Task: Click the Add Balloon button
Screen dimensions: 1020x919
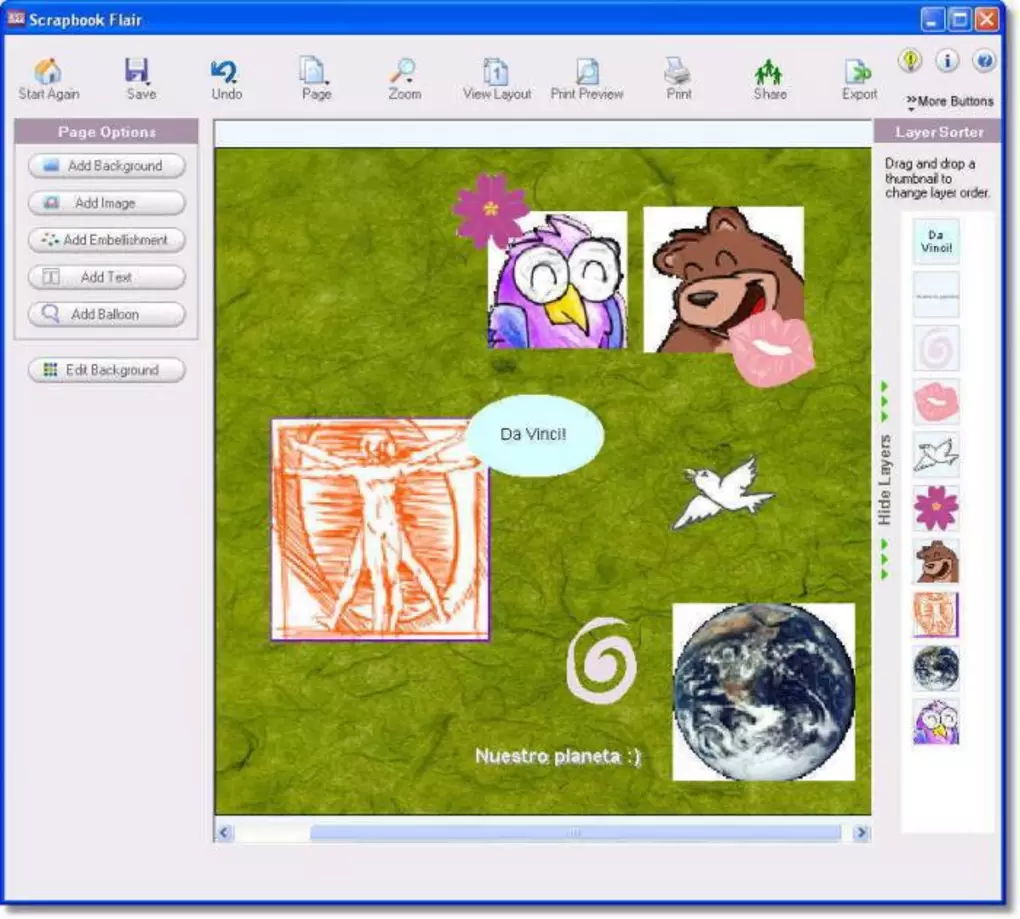Action: coord(107,314)
